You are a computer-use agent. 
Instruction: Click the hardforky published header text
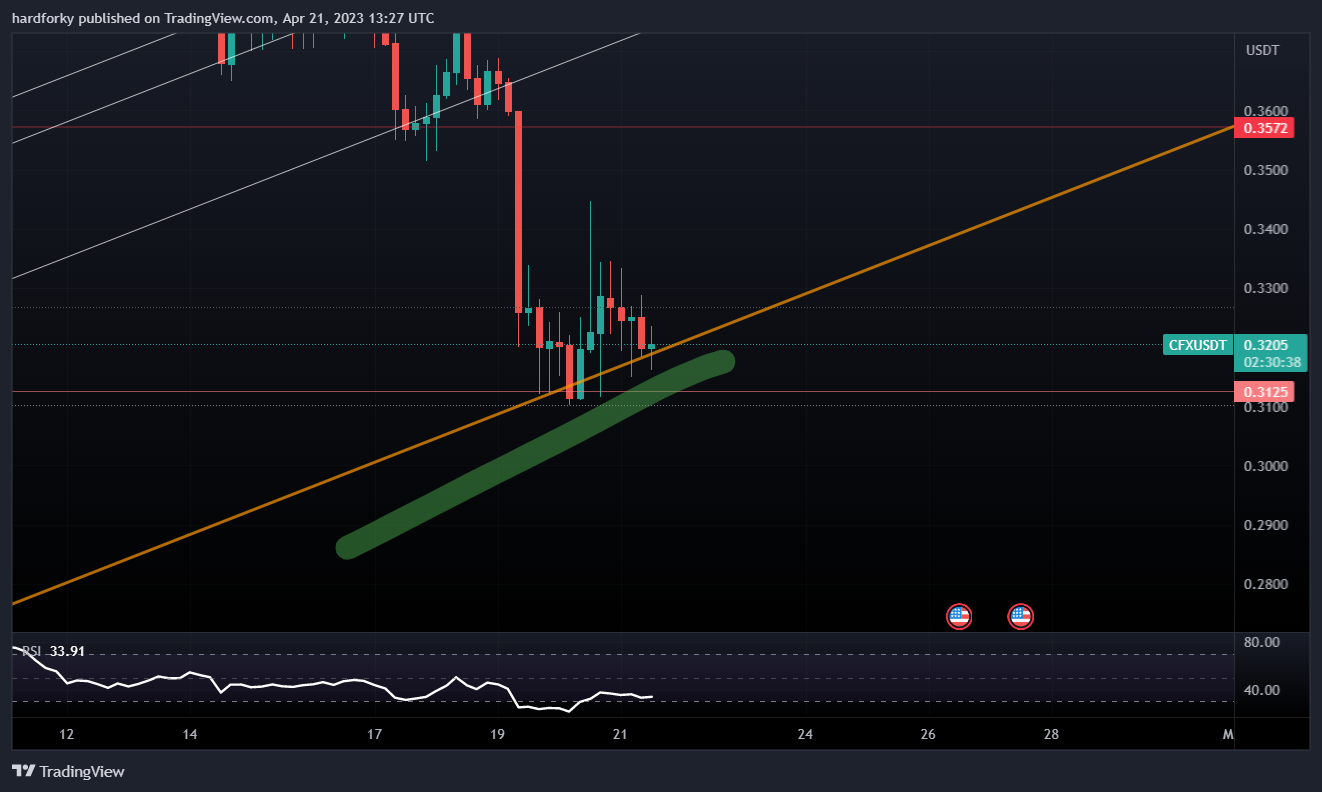(x=223, y=18)
